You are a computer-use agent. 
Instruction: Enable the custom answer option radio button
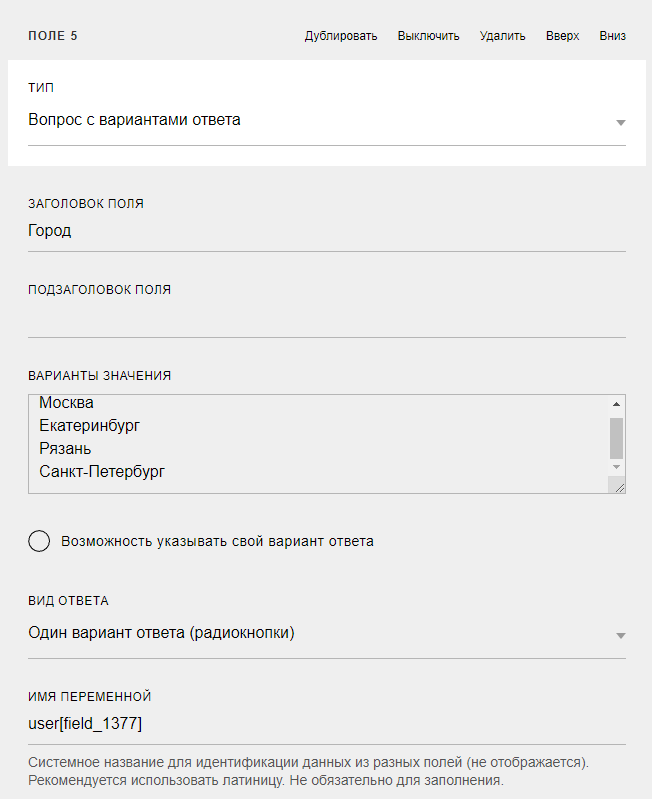point(39,541)
